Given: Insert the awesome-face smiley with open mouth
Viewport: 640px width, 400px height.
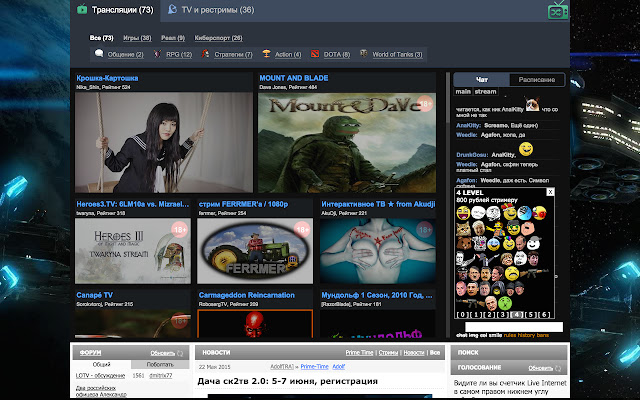Looking at the screenshot, I should tap(463, 213).
